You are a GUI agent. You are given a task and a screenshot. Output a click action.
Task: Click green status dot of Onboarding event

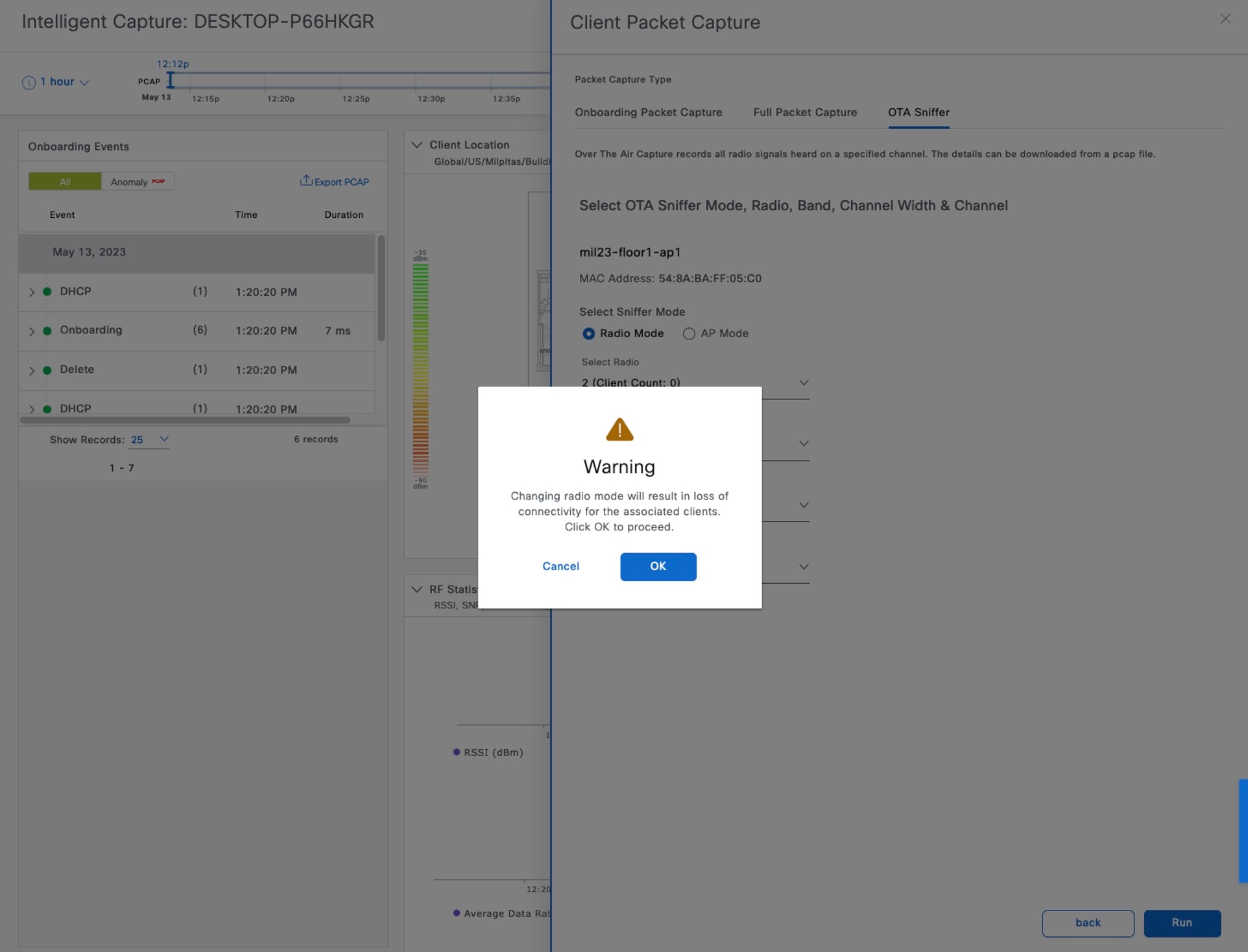click(x=47, y=331)
